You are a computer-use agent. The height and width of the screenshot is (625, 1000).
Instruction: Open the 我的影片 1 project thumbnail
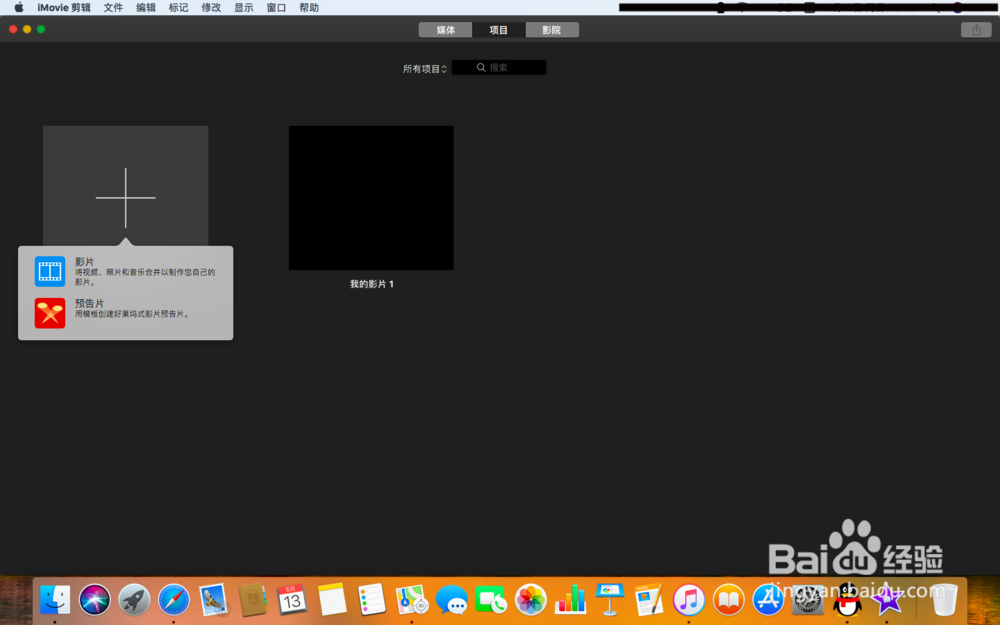point(371,198)
